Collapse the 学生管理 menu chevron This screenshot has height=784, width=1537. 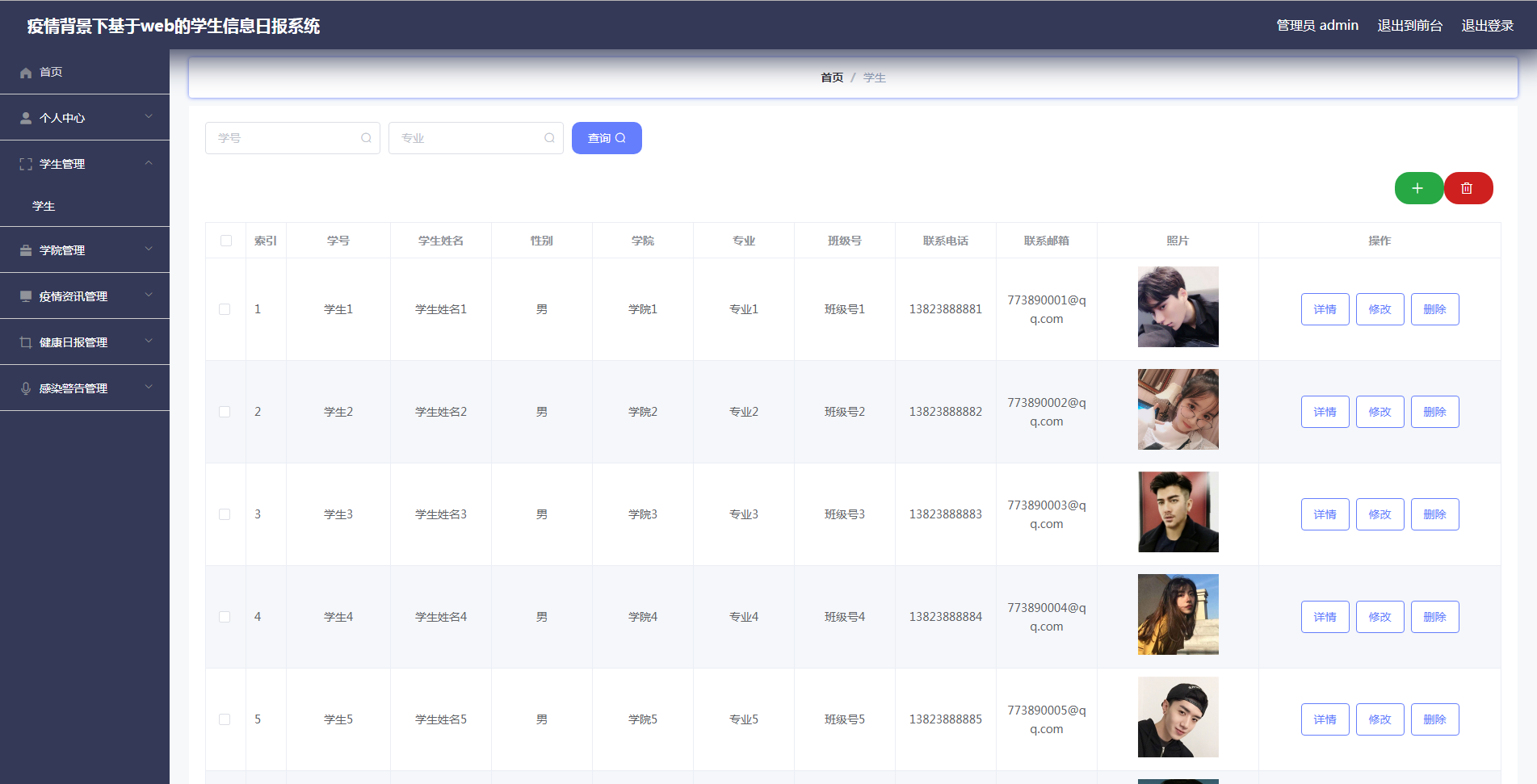click(x=149, y=162)
